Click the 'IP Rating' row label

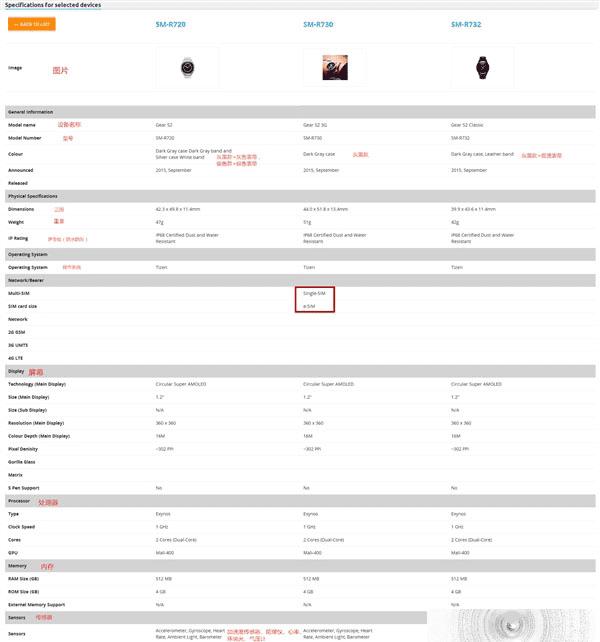point(18,238)
